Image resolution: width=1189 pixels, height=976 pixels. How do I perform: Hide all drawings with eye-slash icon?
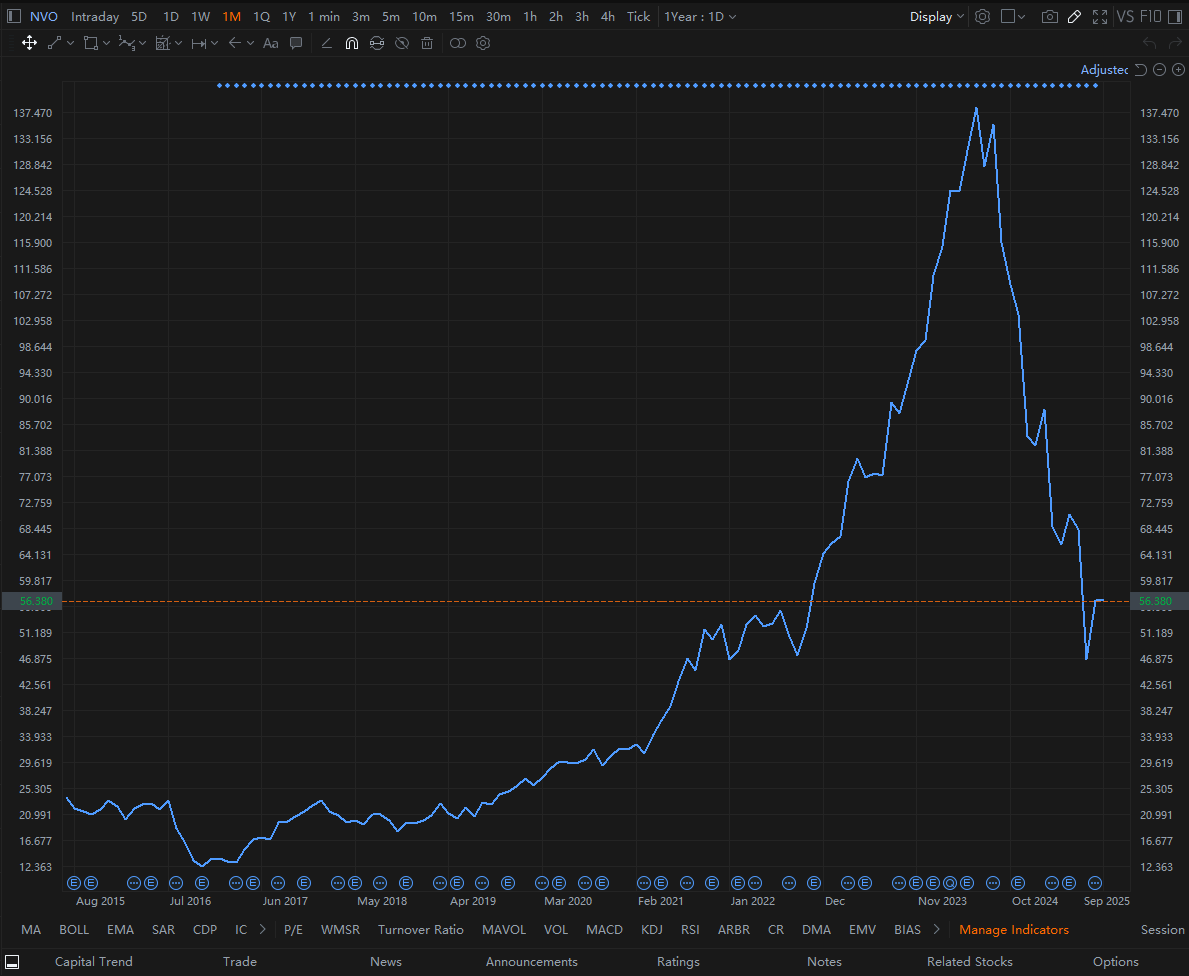point(402,43)
